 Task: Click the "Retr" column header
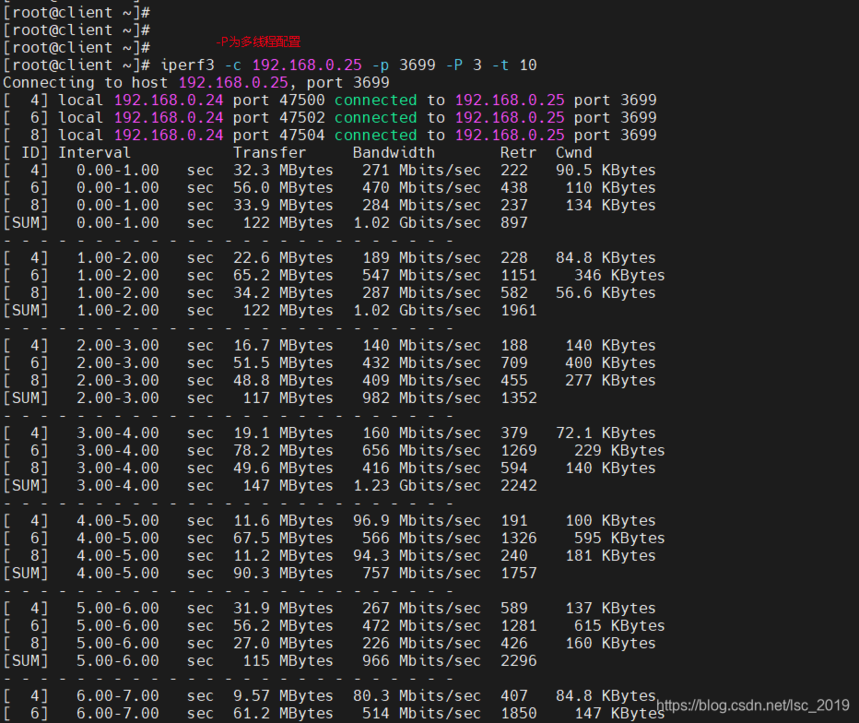[x=518, y=153]
